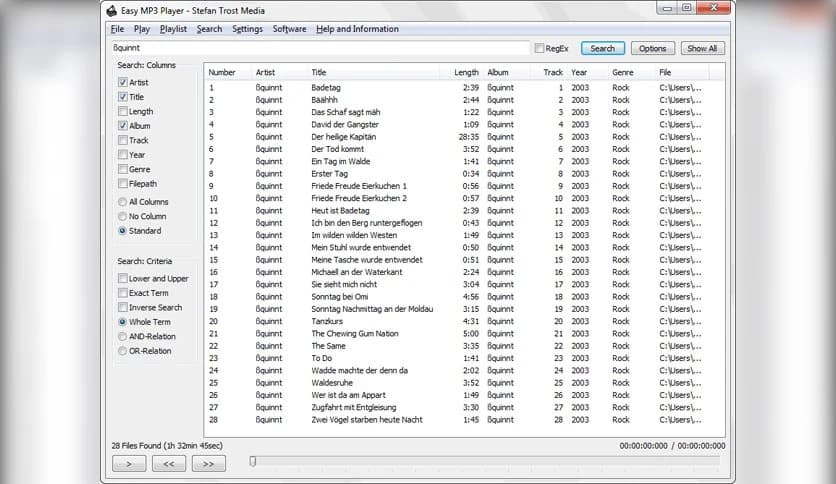Select the track Zugfahrt mit Entgleisung
The width and height of the screenshot is (836, 484).
[x=353, y=407]
